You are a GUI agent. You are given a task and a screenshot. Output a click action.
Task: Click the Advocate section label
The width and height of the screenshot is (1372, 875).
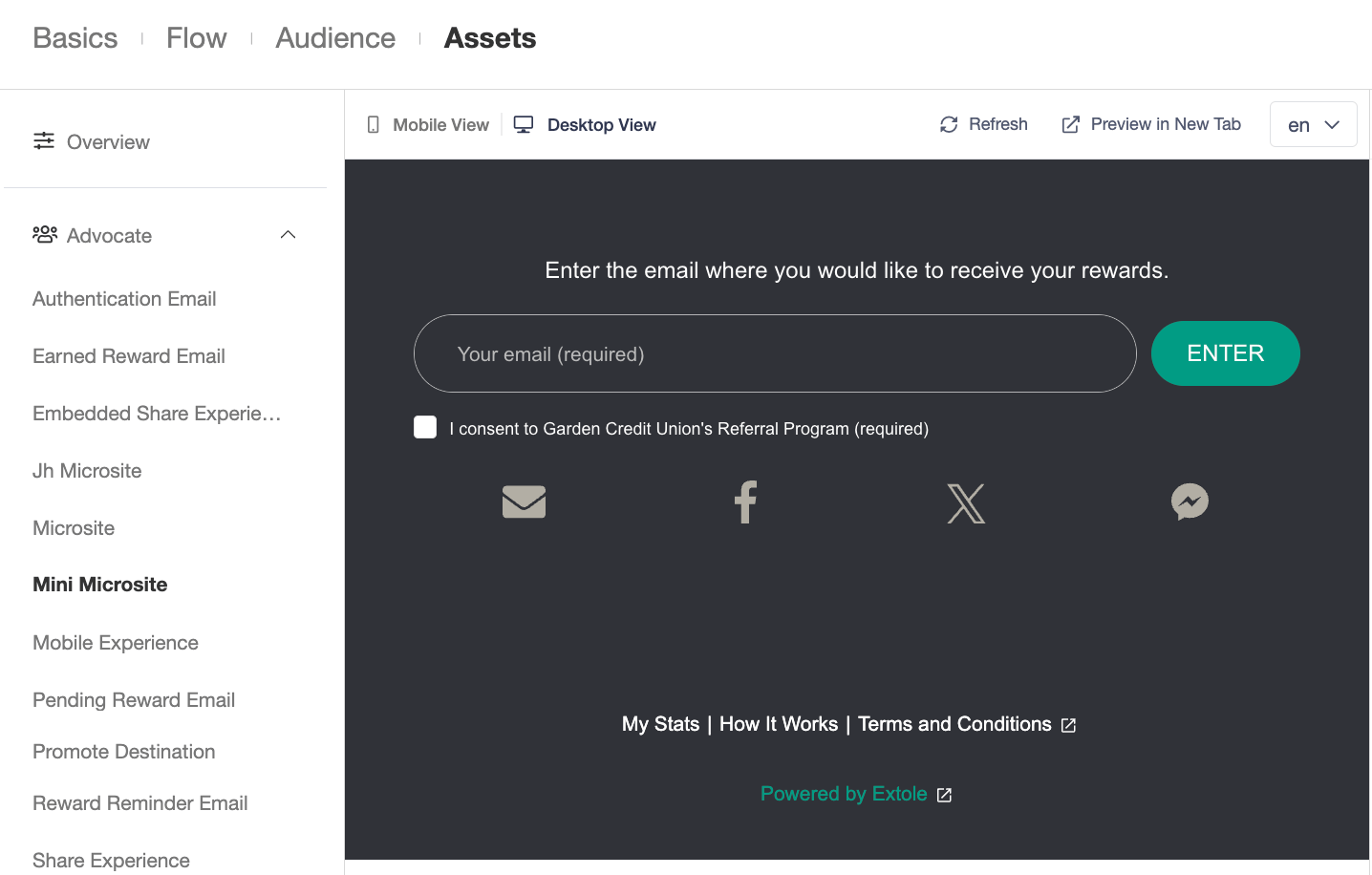109,236
